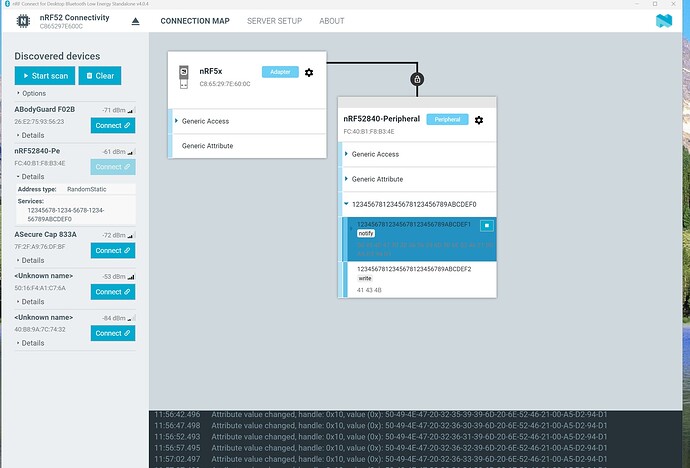Viewport: 690px width, 468px height.
Task: Click the log entry at 11:56:57.495
Action: point(381,448)
